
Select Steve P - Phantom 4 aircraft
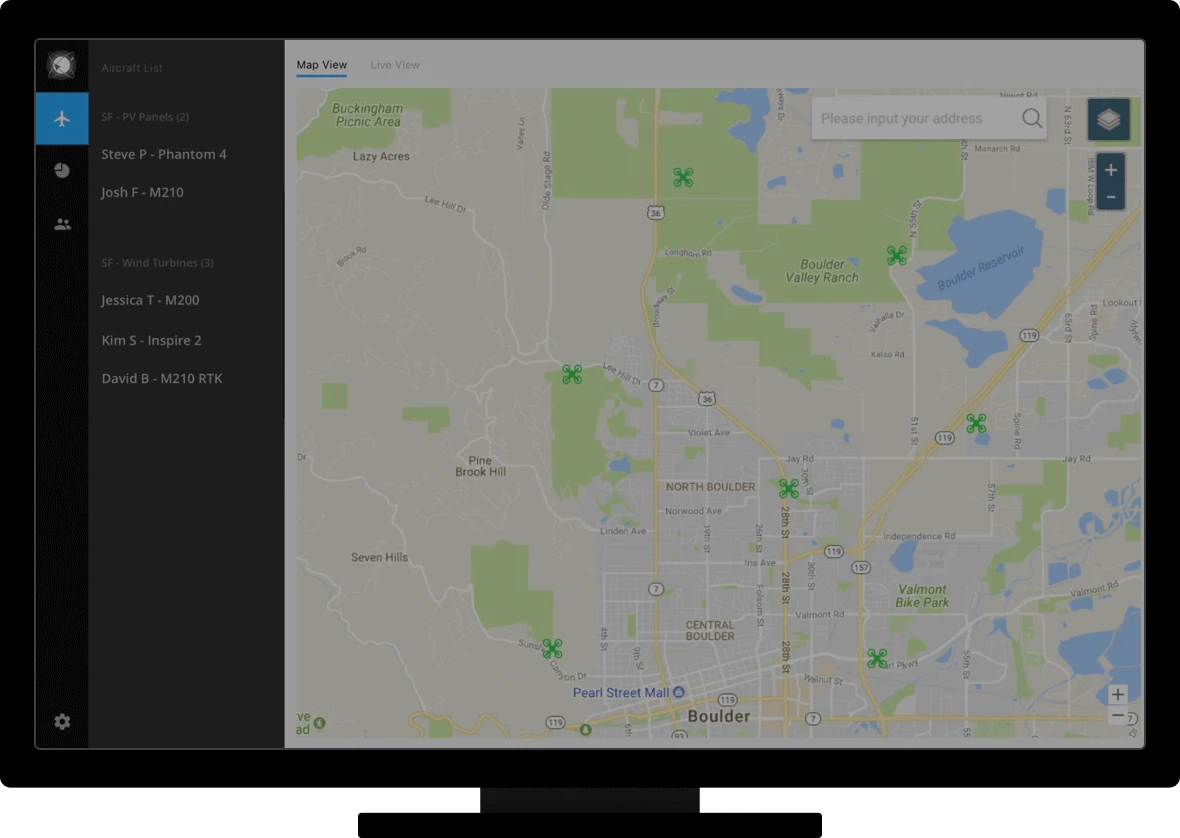tap(164, 154)
